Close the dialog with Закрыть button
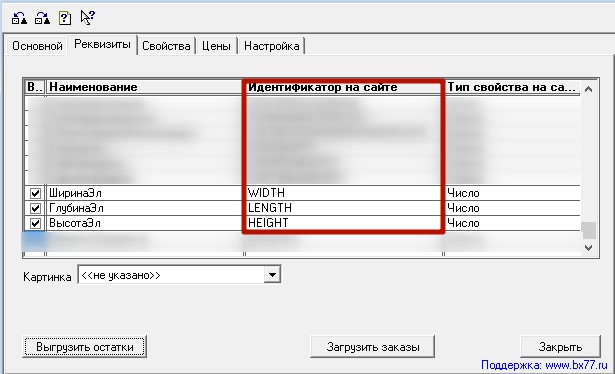 click(560, 347)
